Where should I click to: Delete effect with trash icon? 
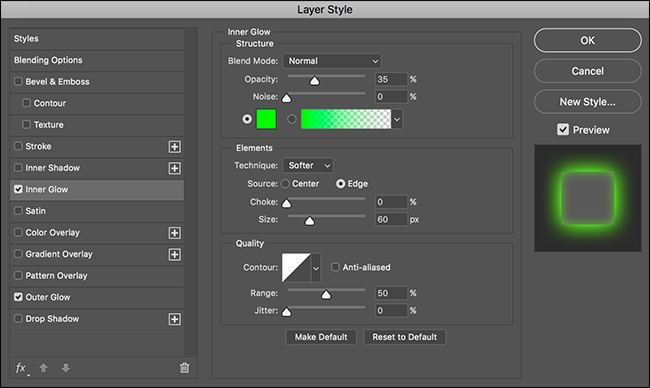tap(184, 368)
